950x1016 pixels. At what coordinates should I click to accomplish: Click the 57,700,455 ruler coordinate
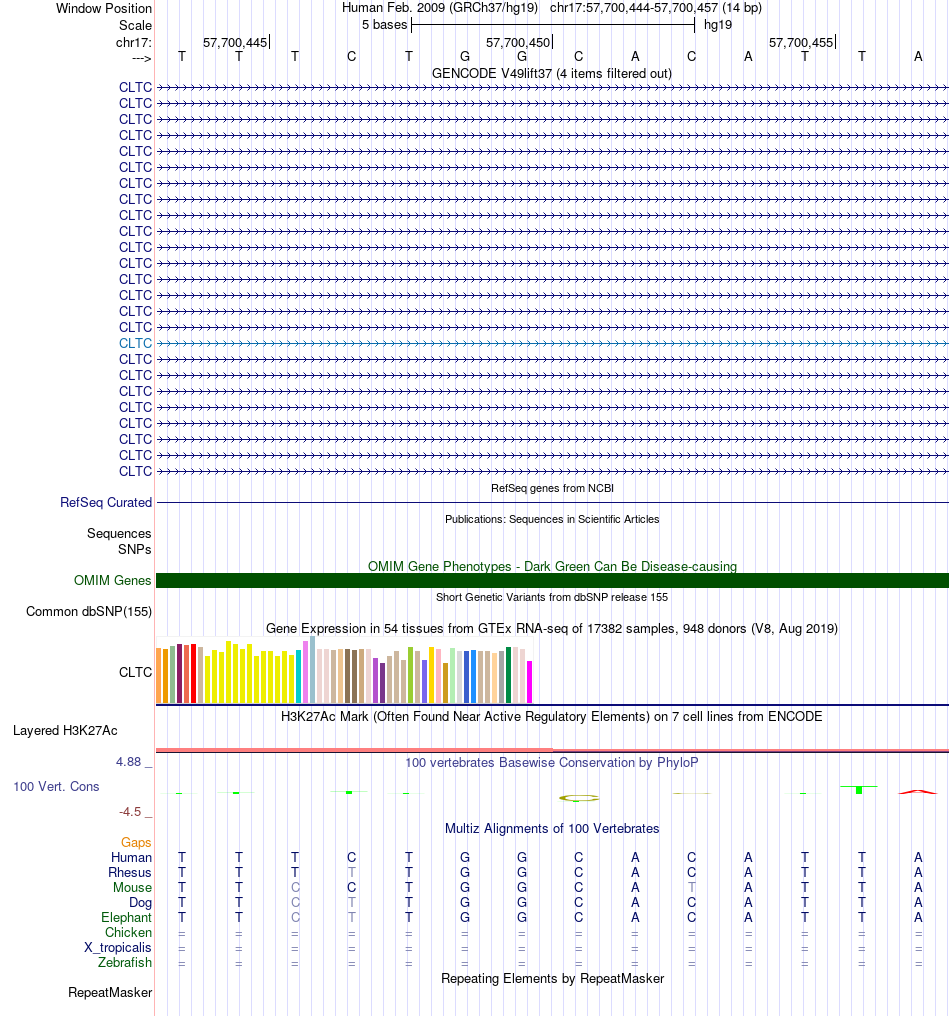pyautogui.click(x=801, y=42)
